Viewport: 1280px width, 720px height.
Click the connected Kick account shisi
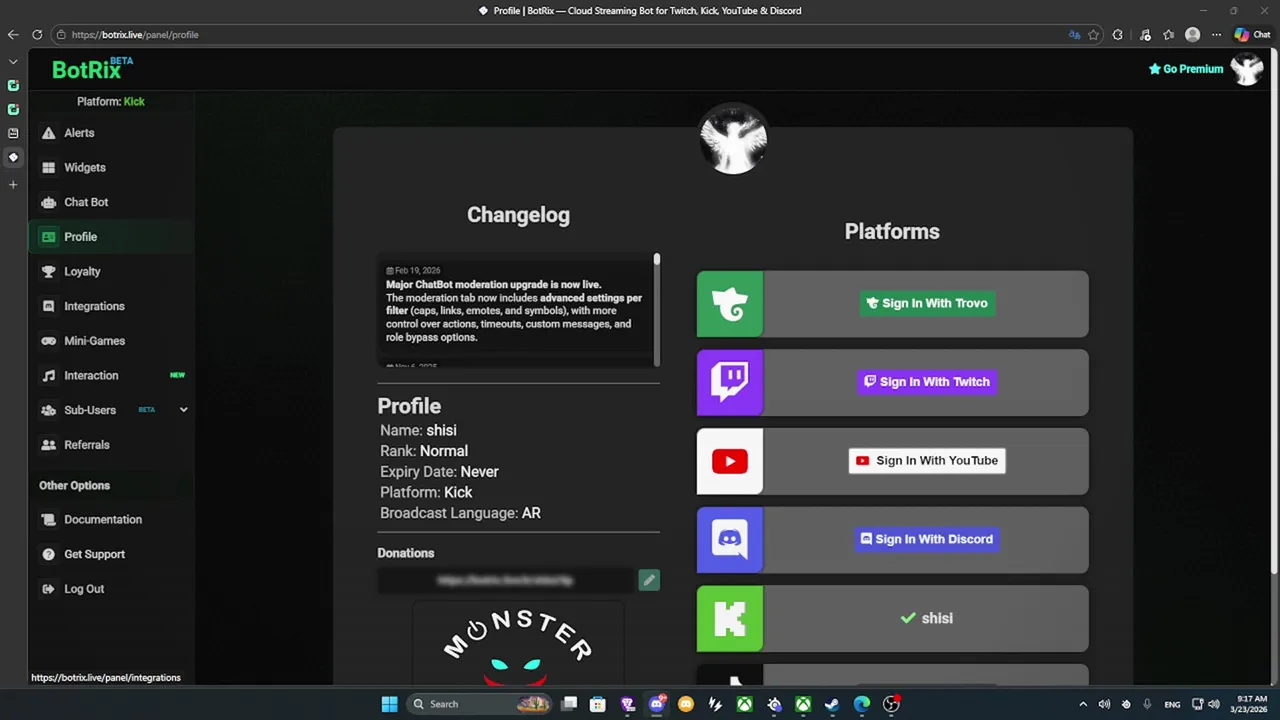click(926, 619)
